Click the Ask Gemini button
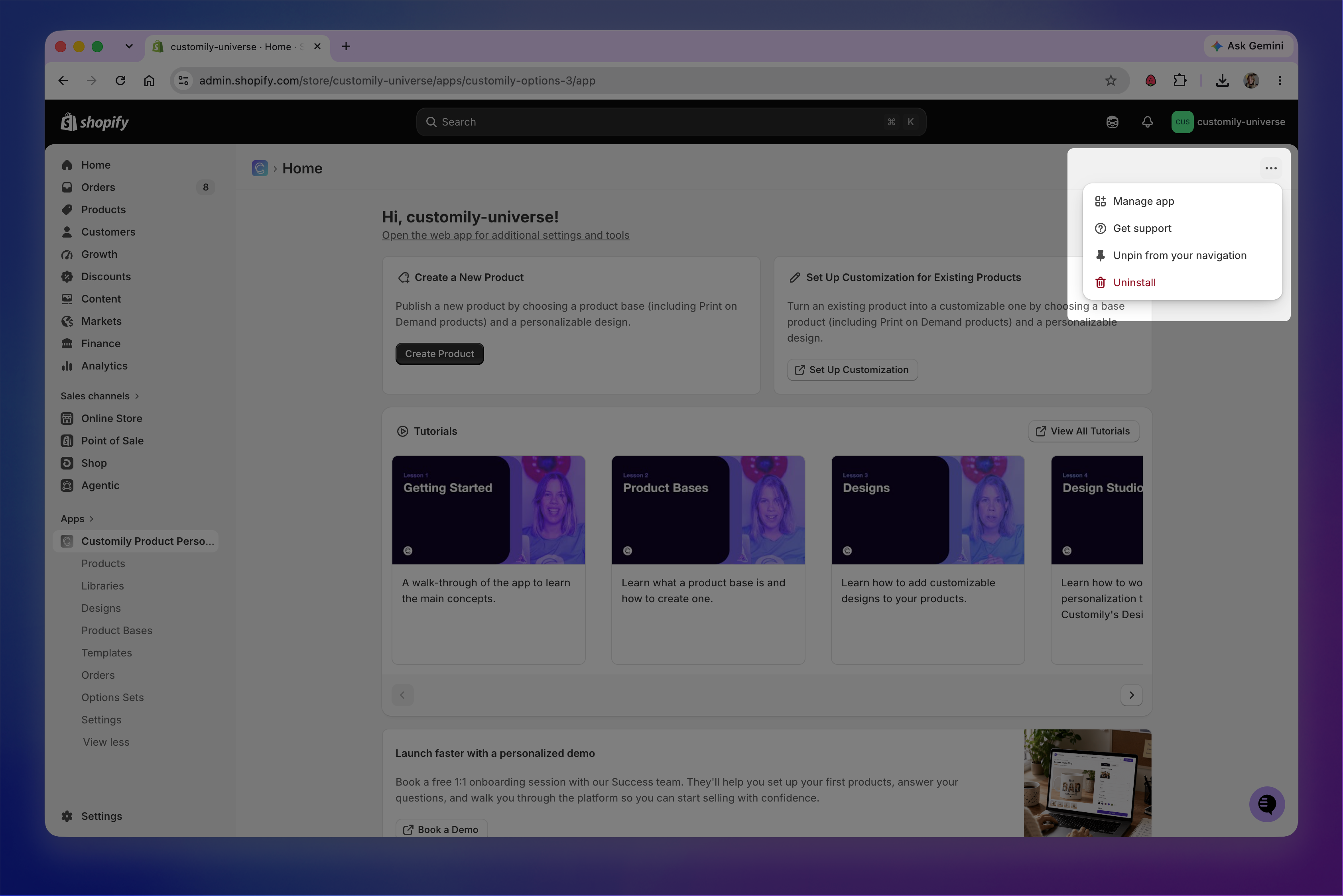 (x=1248, y=46)
